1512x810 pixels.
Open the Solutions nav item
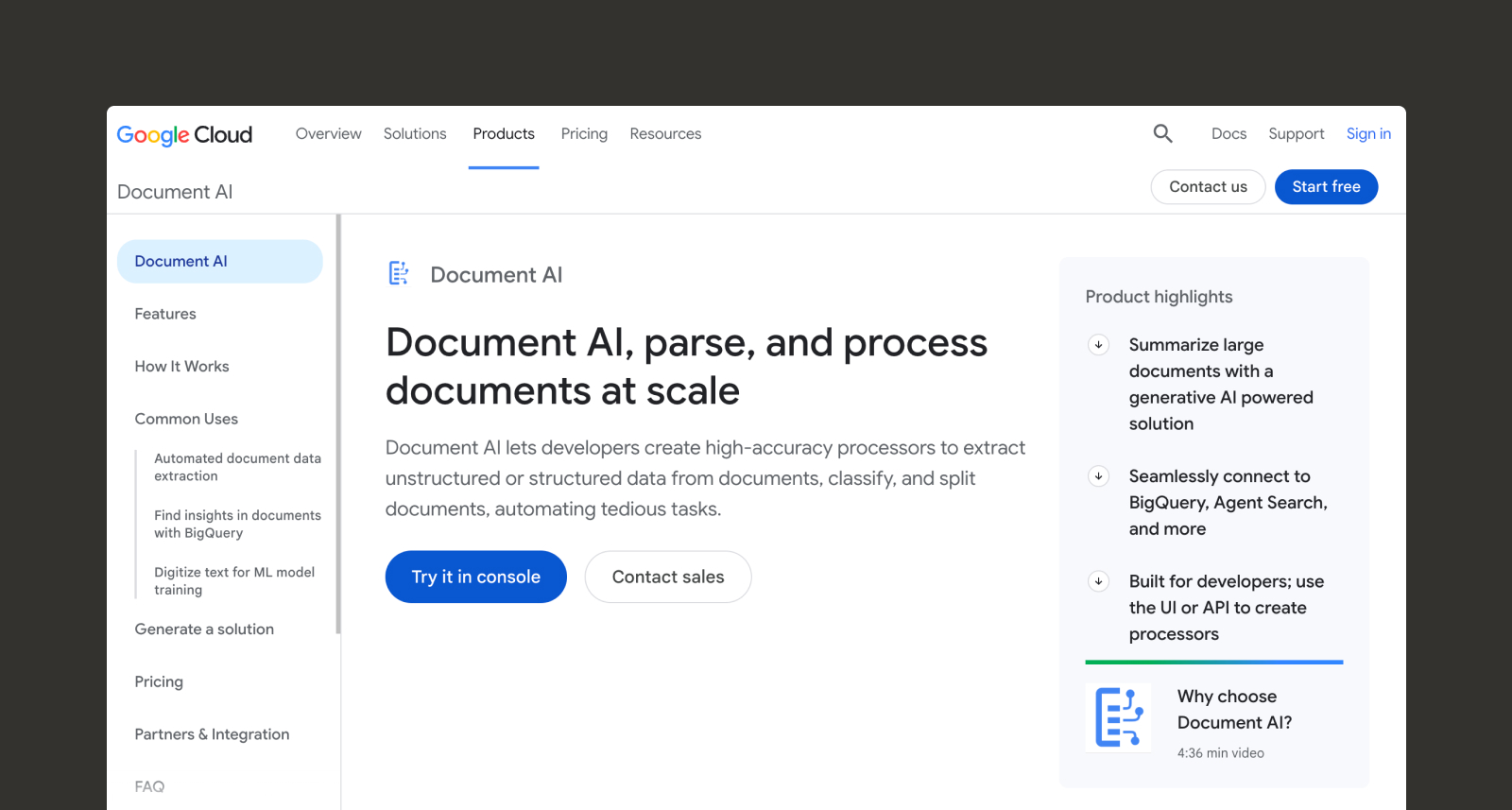(415, 133)
